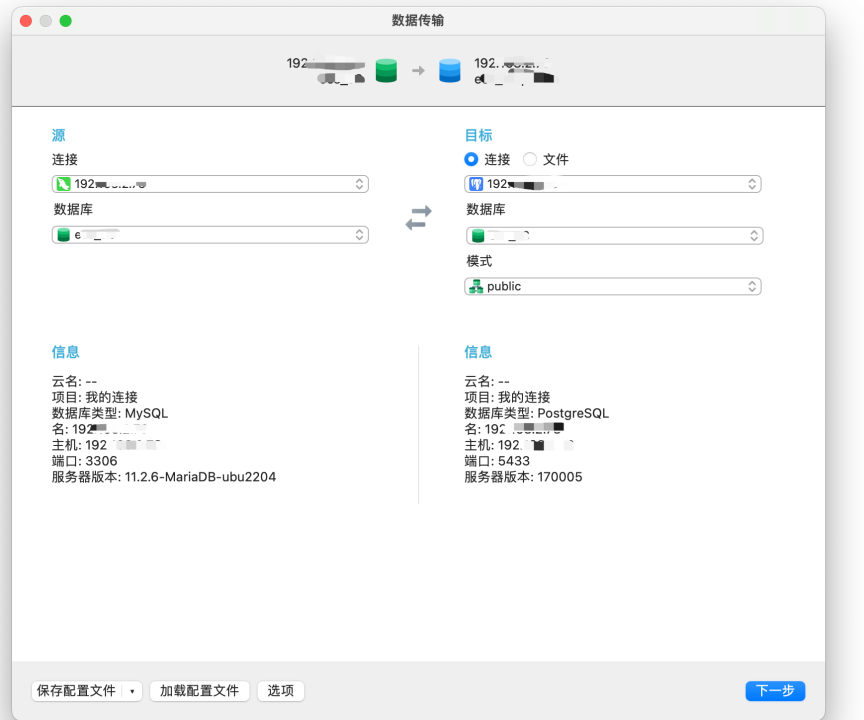This screenshot has height=720, width=864.
Task: Click the arrow icon between the two databases
Action: (x=418, y=70)
